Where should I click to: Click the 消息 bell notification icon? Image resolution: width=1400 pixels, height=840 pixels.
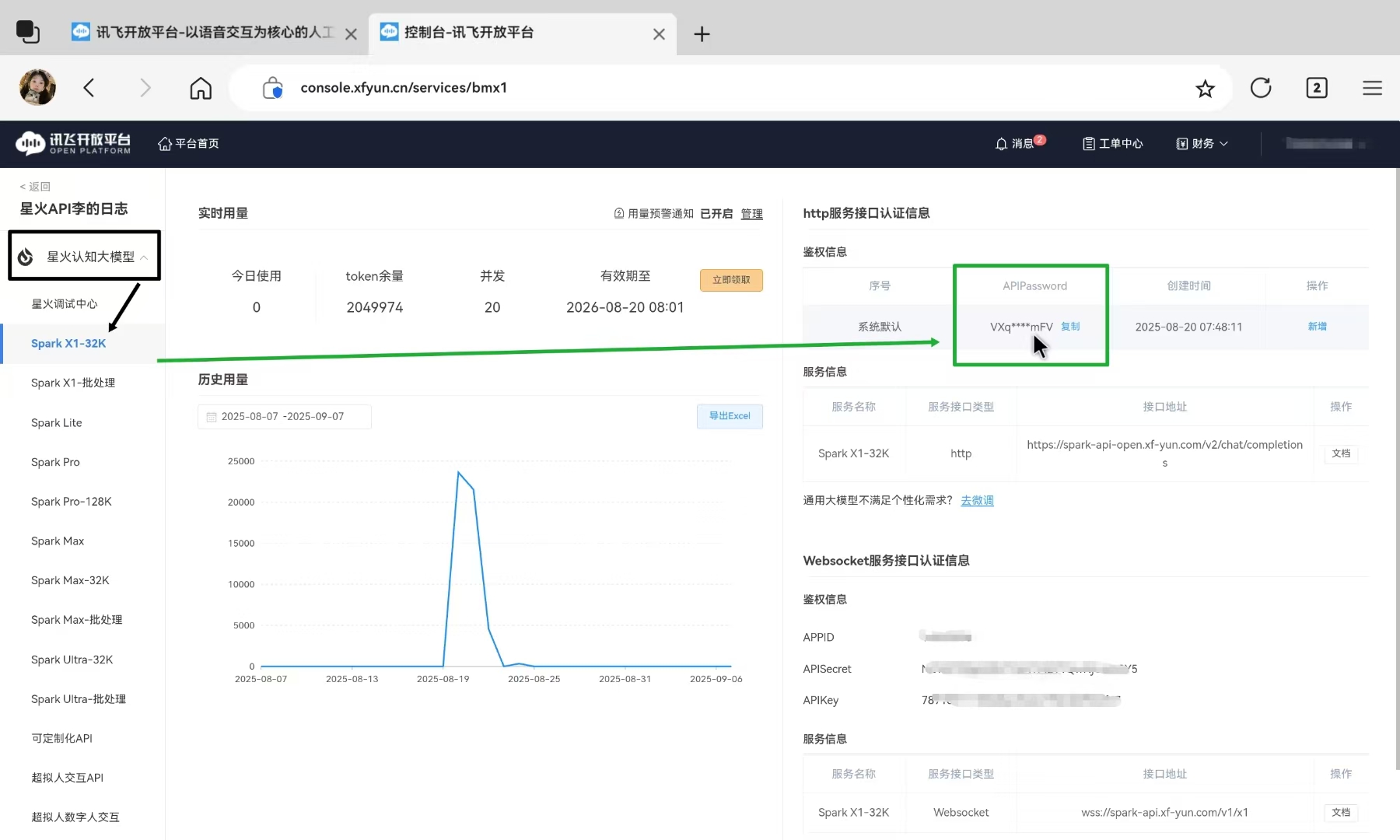pos(1001,144)
